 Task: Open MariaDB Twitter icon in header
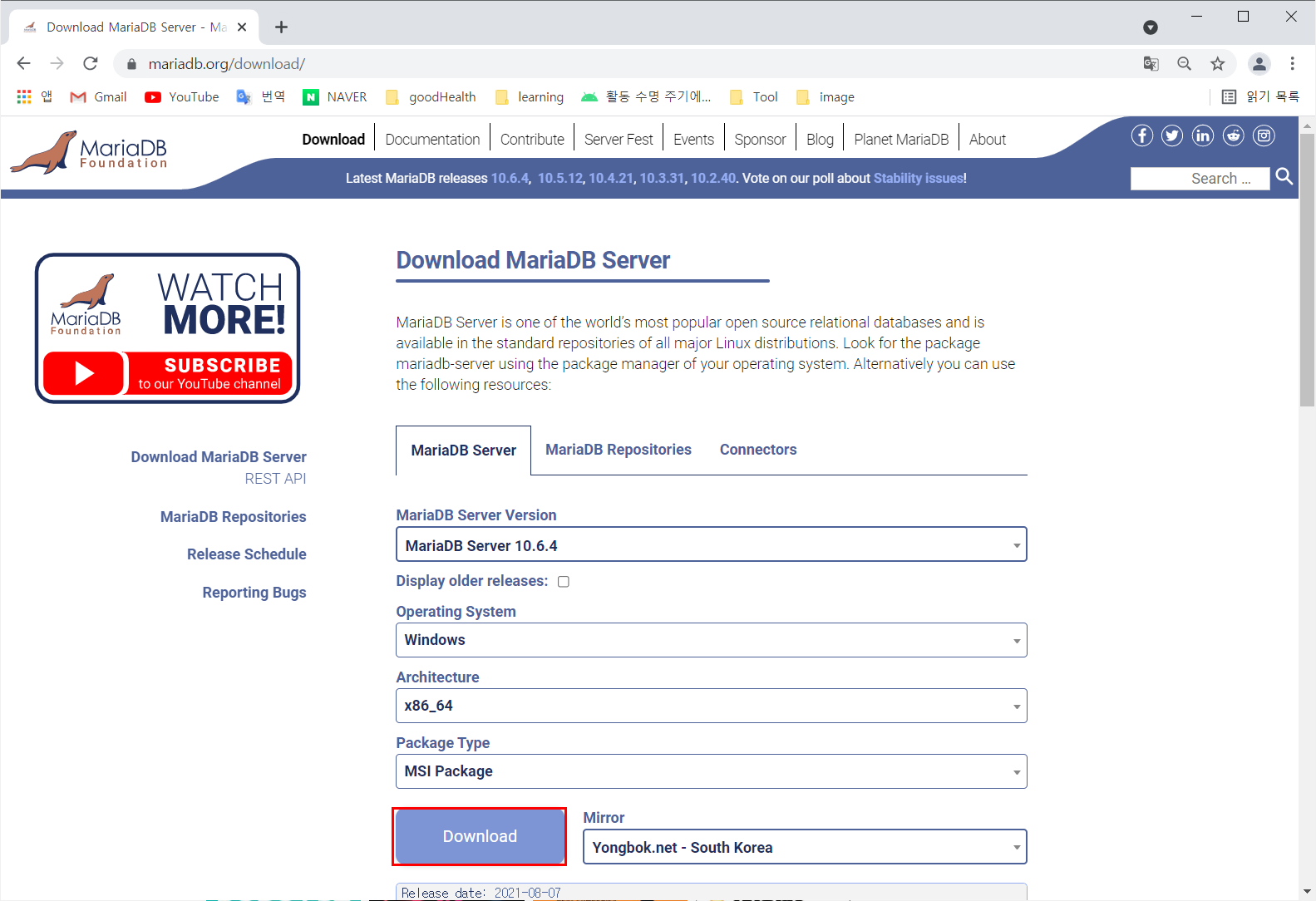1172,135
